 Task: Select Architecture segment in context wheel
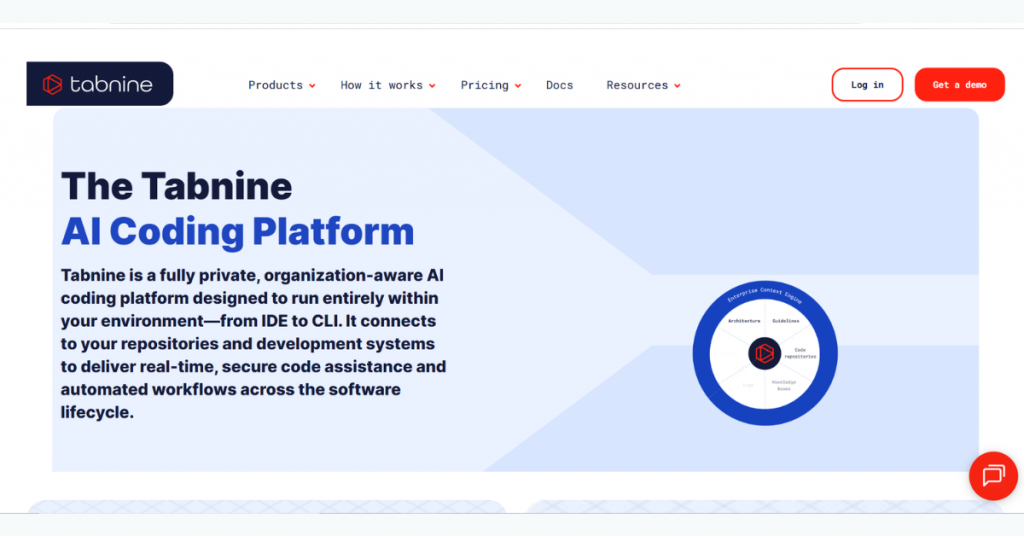(x=744, y=321)
